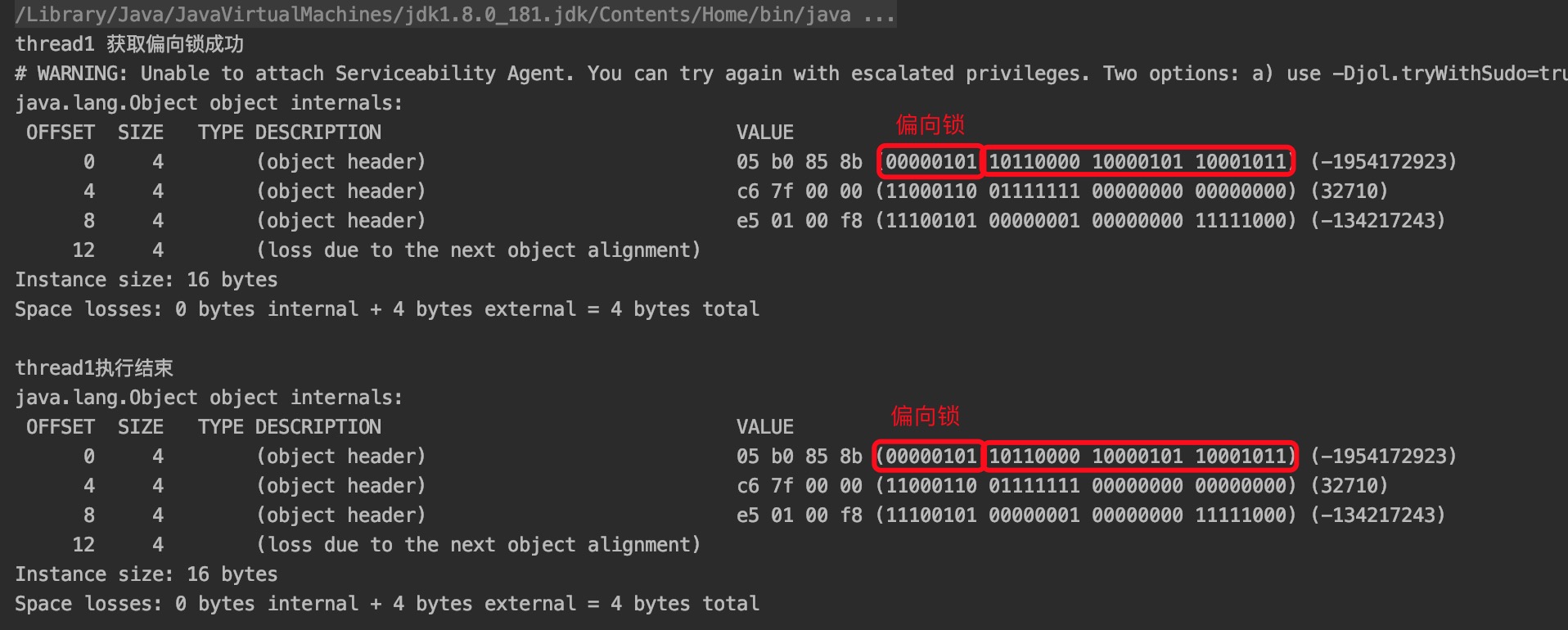Screen dimensions: 1568x630
Task: Click the WARNING Serviceability Agent message line
Action: [x=791, y=74]
